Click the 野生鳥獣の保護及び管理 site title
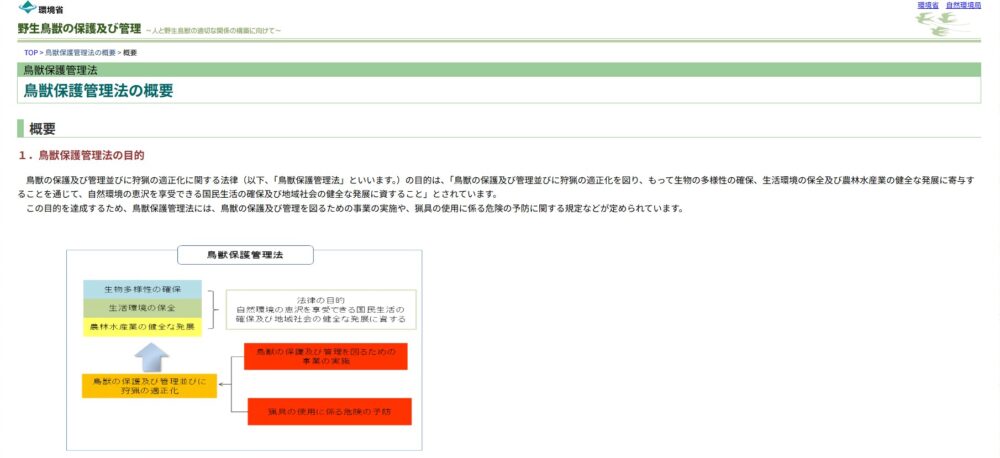Viewport: 1000px width, 458px height. coord(79,28)
